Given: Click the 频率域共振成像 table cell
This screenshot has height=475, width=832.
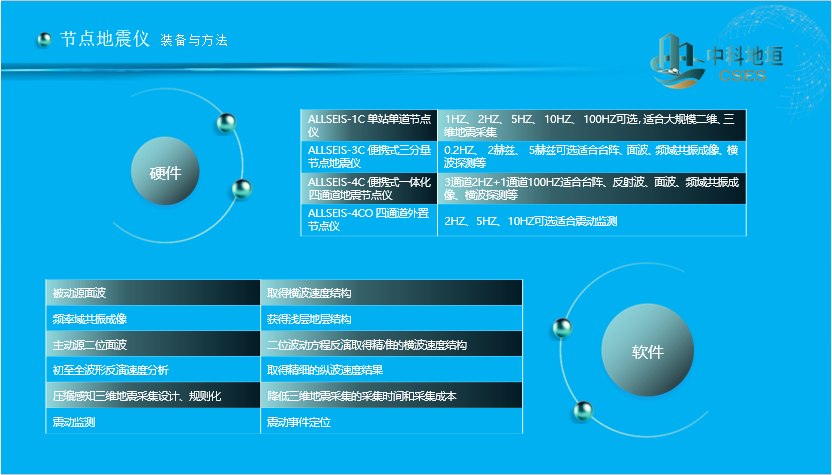Looking at the screenshot, I should (x=153, y=319).
